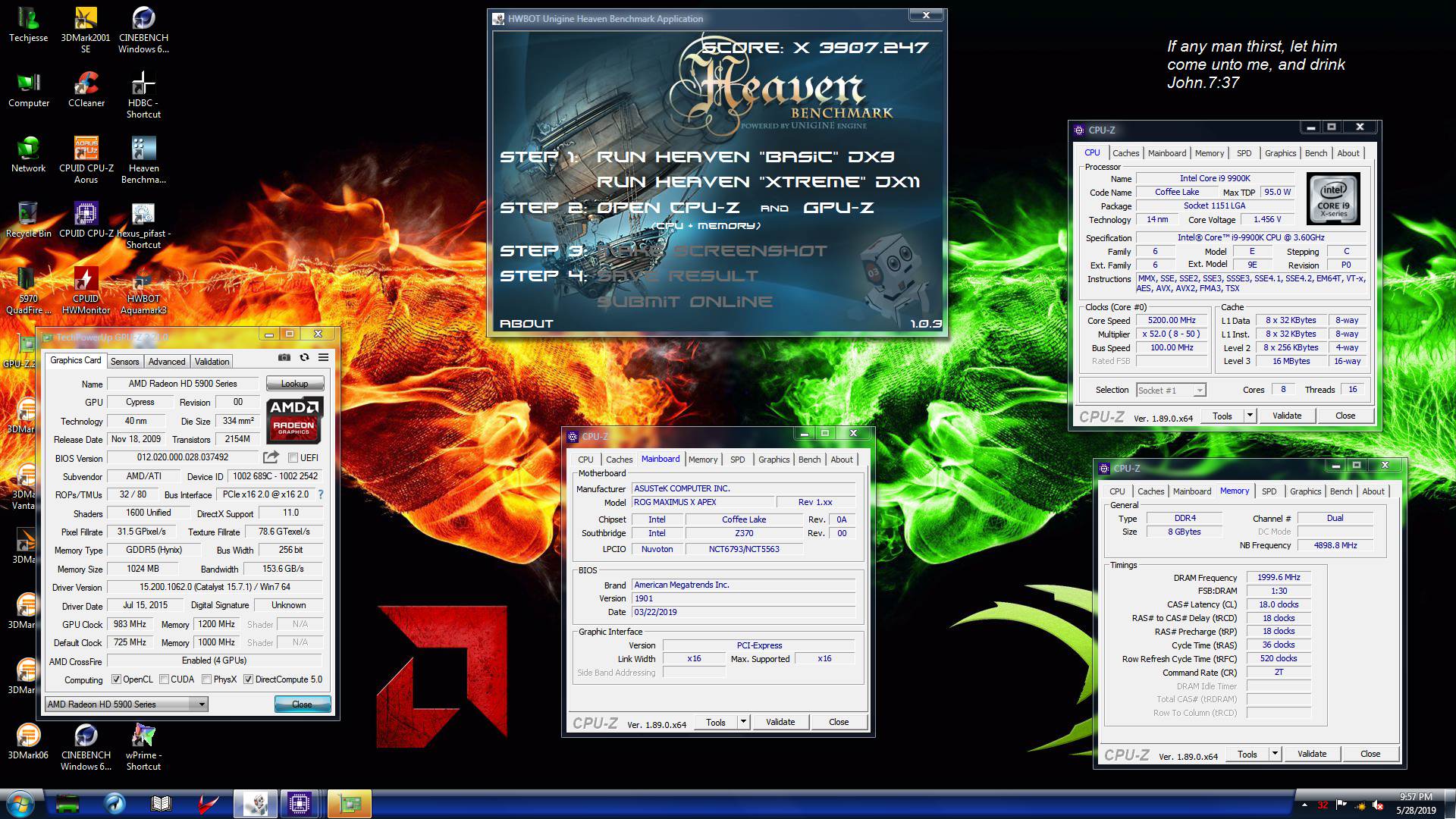Open the HDBC shortcut on desktop
Image resolution: width=1456 pixels, height=819 pixels.
coord(143,95)
